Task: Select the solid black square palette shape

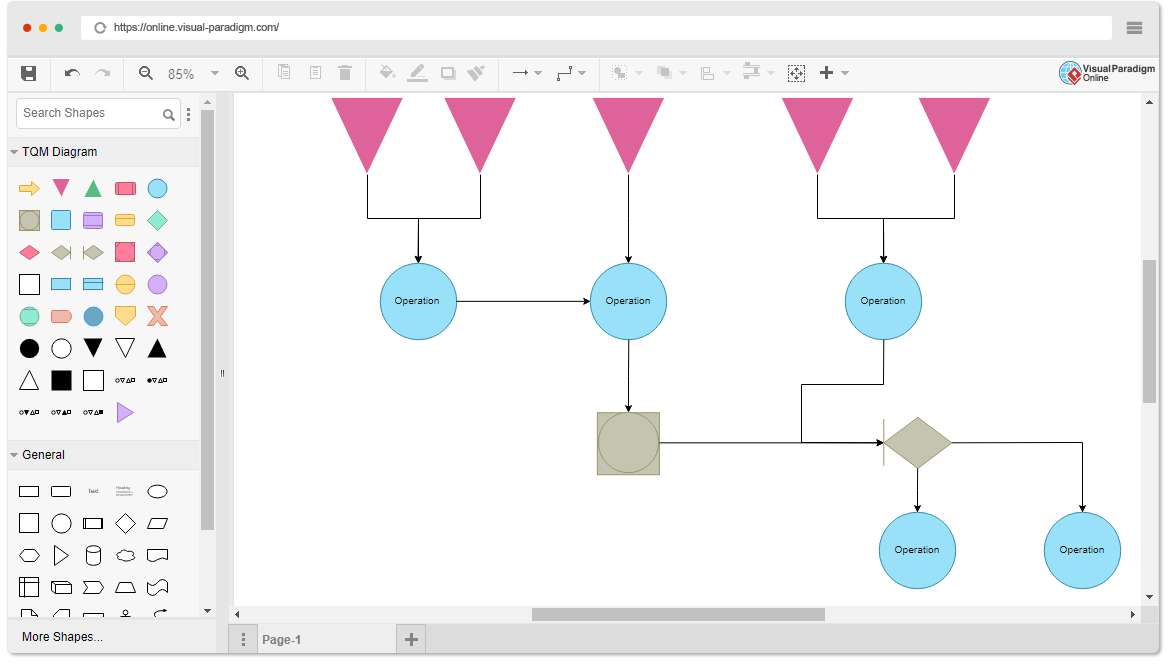Action: (x=61, y=381)
